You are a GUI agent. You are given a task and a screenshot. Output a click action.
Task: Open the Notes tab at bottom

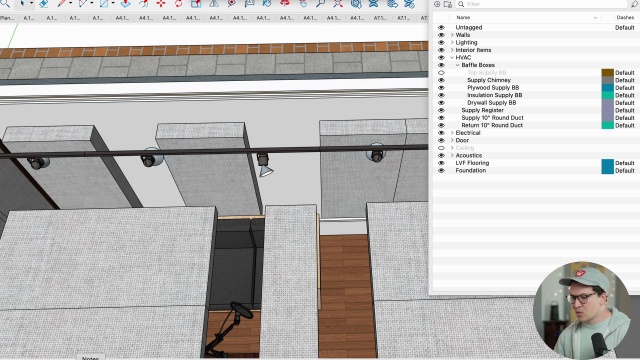[x=90, y=358]
